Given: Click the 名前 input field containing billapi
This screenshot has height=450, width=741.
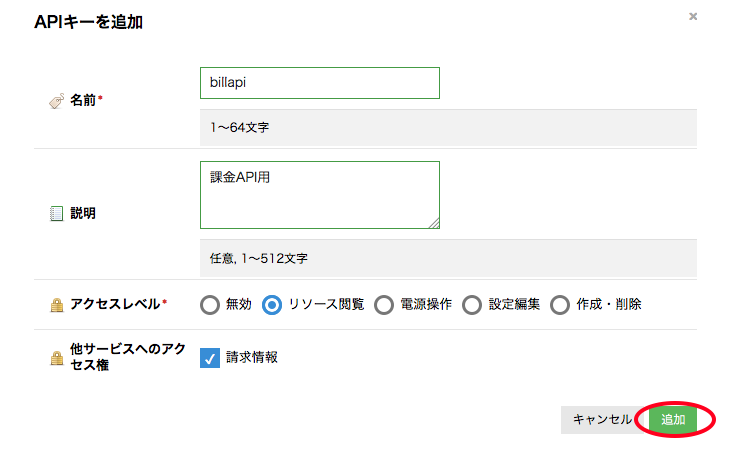Looking at the screenshot, I should click(319, 83).
